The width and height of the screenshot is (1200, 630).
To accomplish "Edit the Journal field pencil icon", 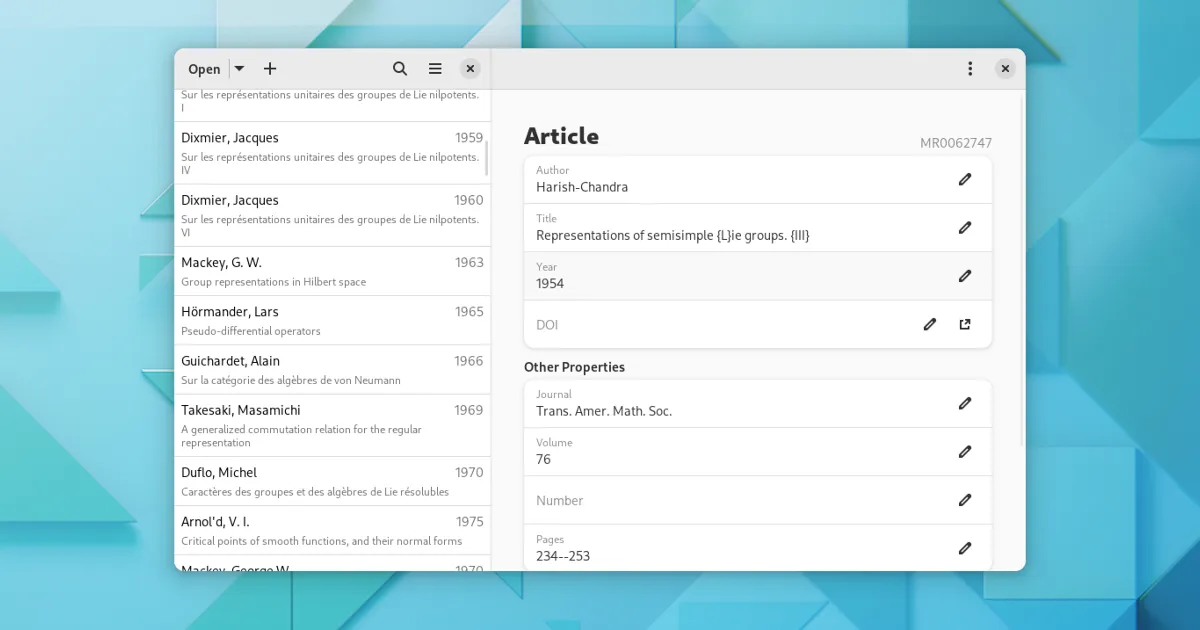I will (x=965, y=404).
